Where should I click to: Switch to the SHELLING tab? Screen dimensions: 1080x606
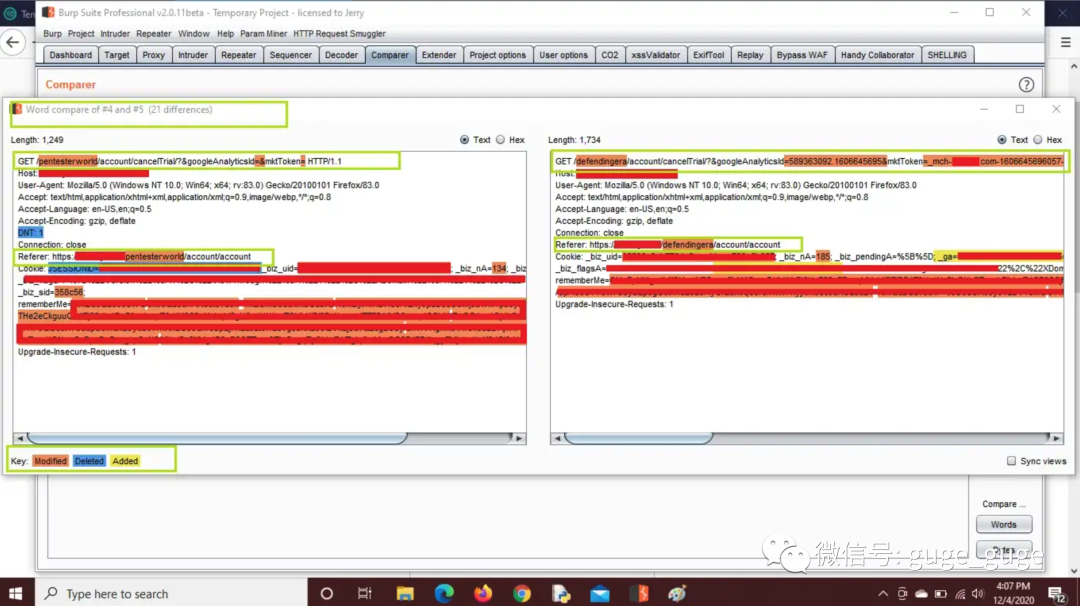[947, 55]
